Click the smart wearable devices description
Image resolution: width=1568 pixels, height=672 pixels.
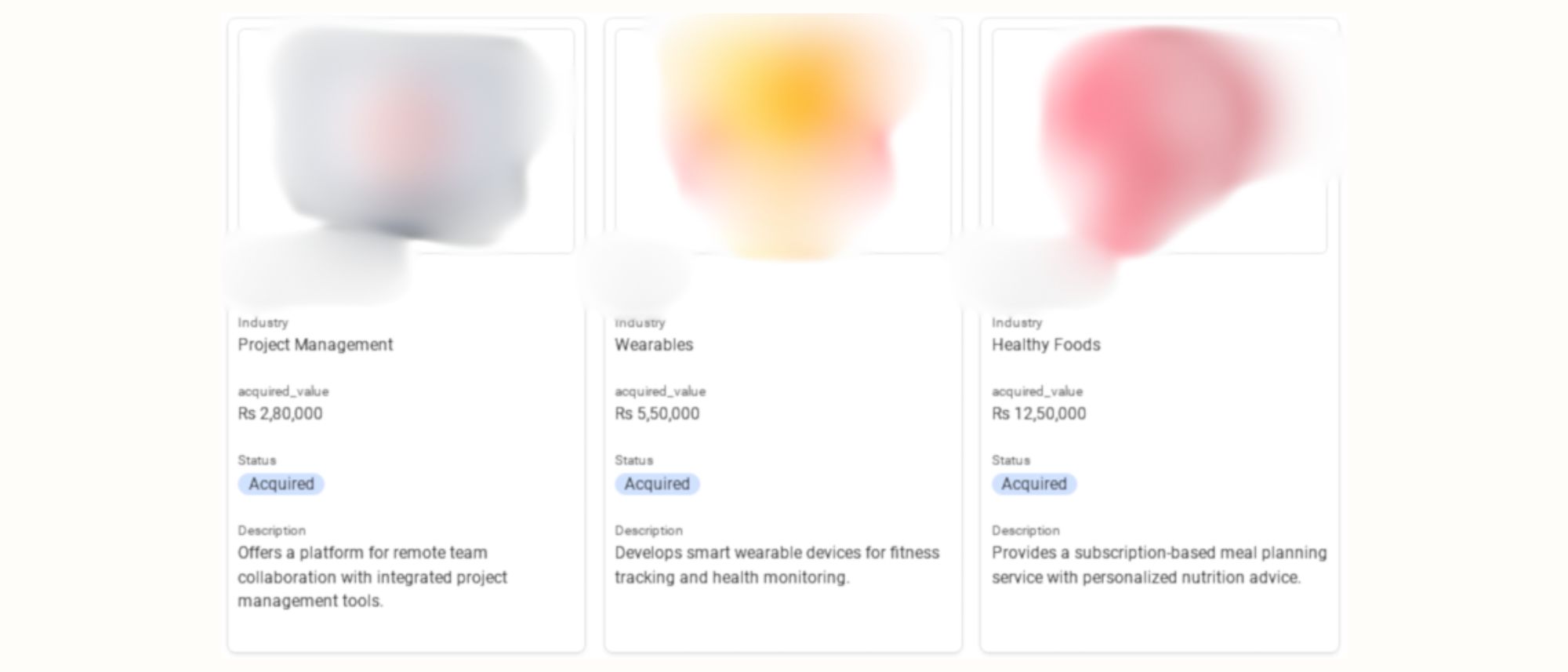pyautogui.click(x=777, y=565)
